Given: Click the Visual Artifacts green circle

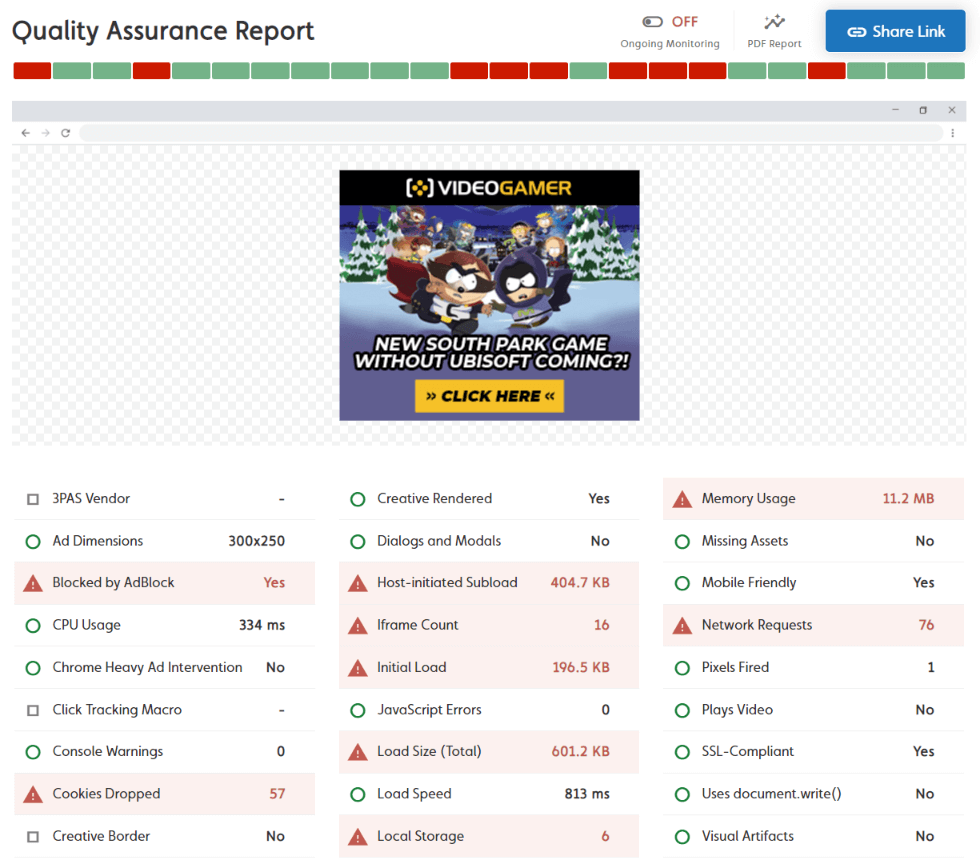Looking at the screenshot, I should pos(682,836).
